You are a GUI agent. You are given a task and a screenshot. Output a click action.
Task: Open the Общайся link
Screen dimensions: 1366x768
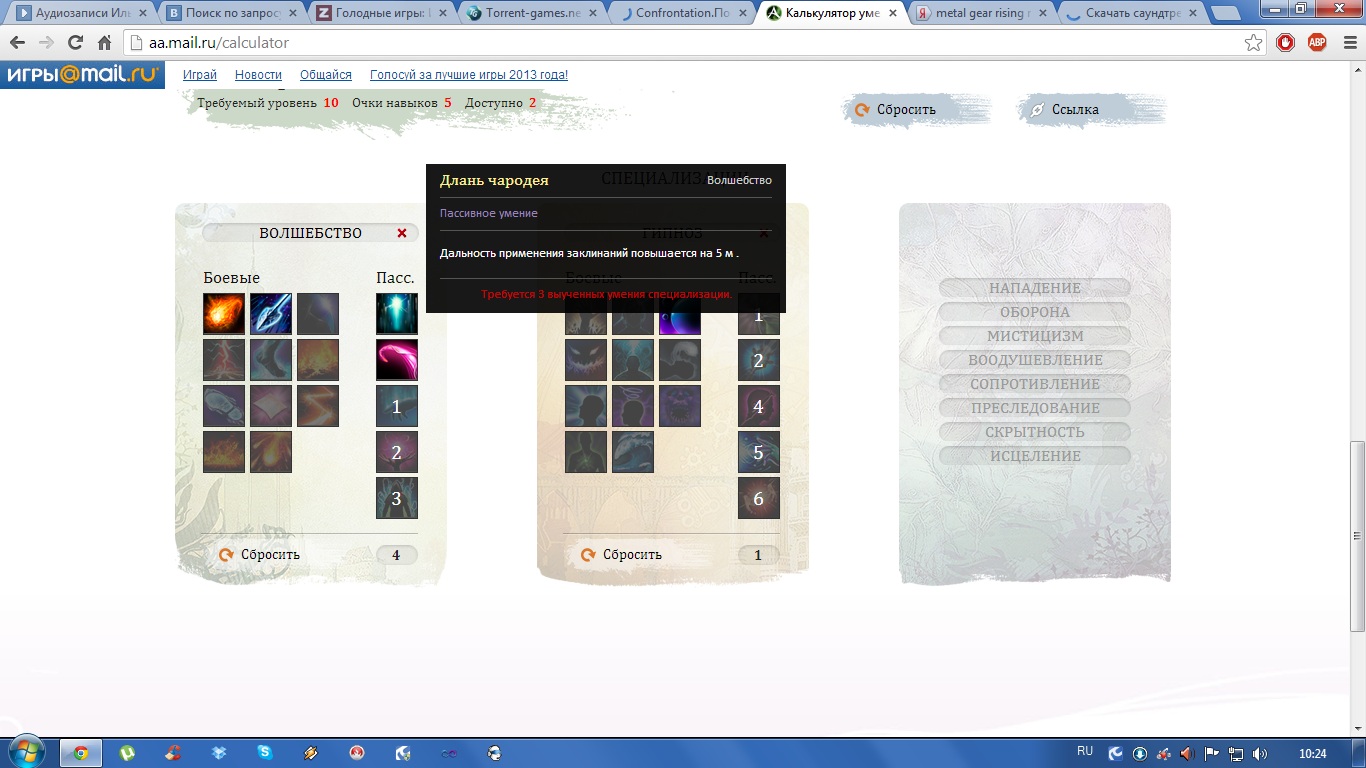pyautogui.click(x=326, y=75)
